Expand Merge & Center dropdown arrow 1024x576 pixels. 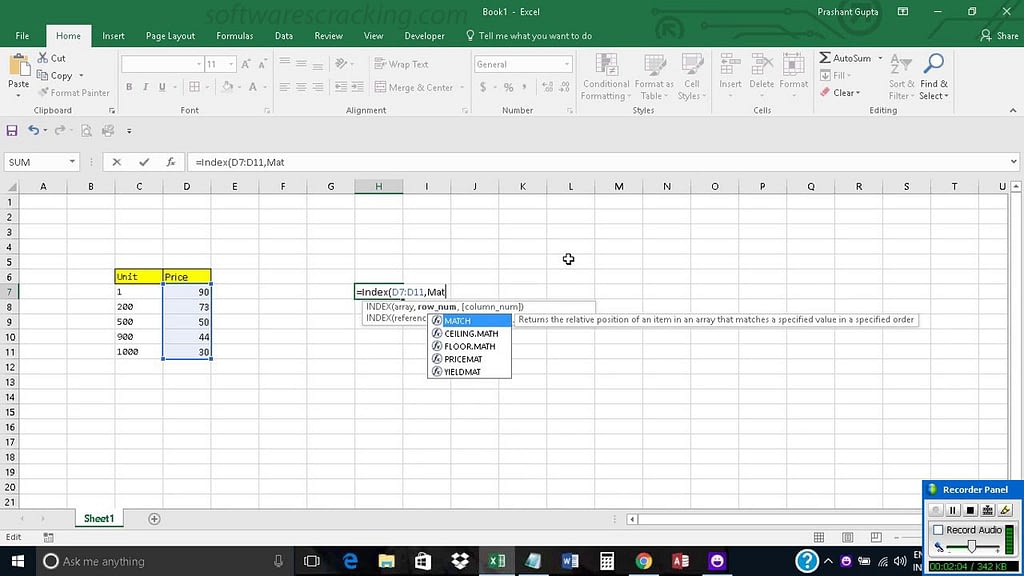pos(462,88)
